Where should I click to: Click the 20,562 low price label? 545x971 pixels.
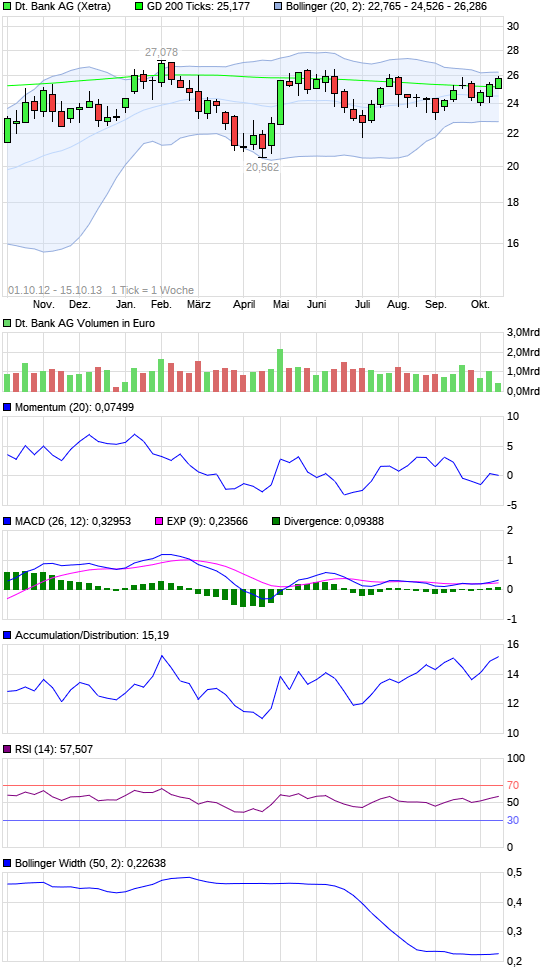[x=263, y=167]
